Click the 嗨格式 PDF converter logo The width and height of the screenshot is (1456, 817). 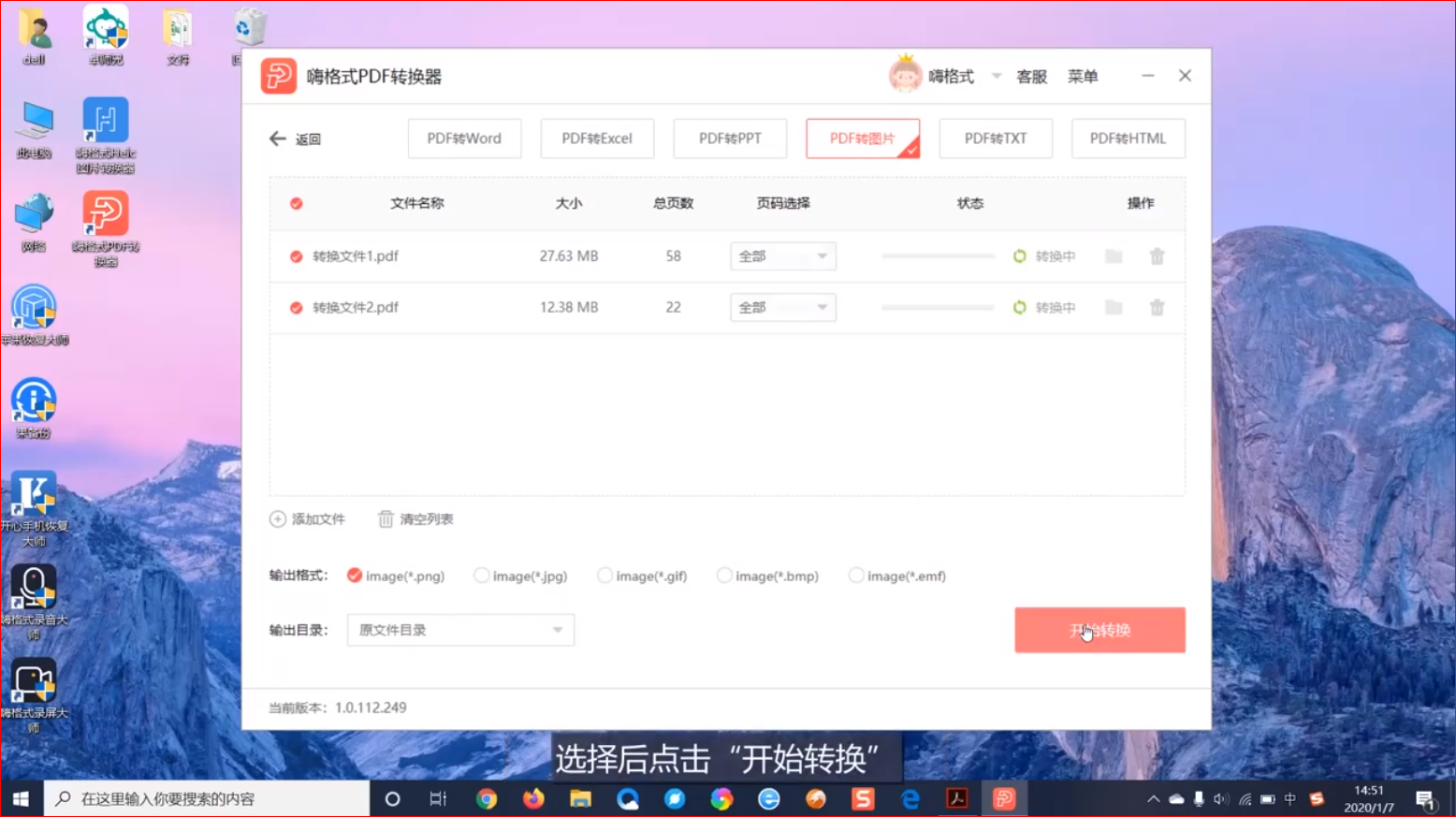[x=278, y=76]
